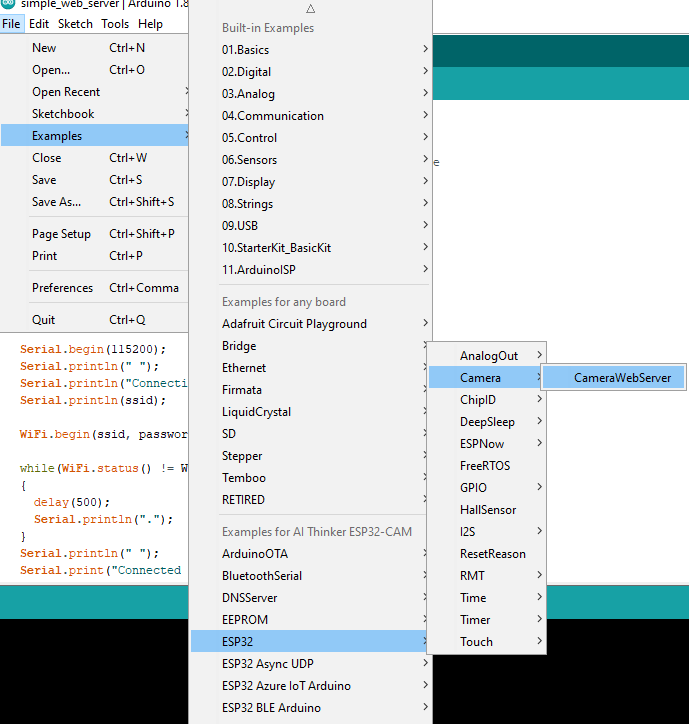Open the Bridge examples submenu

click(x=308, y=346)
